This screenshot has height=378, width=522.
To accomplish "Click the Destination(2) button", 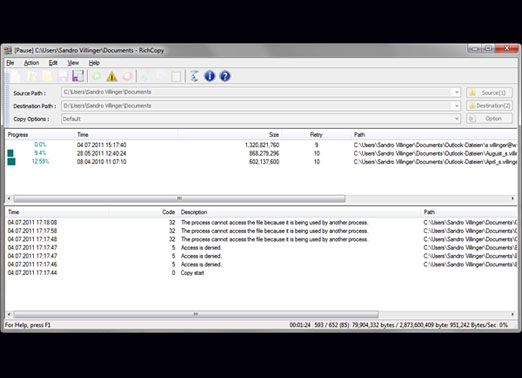I will point(489,106).
